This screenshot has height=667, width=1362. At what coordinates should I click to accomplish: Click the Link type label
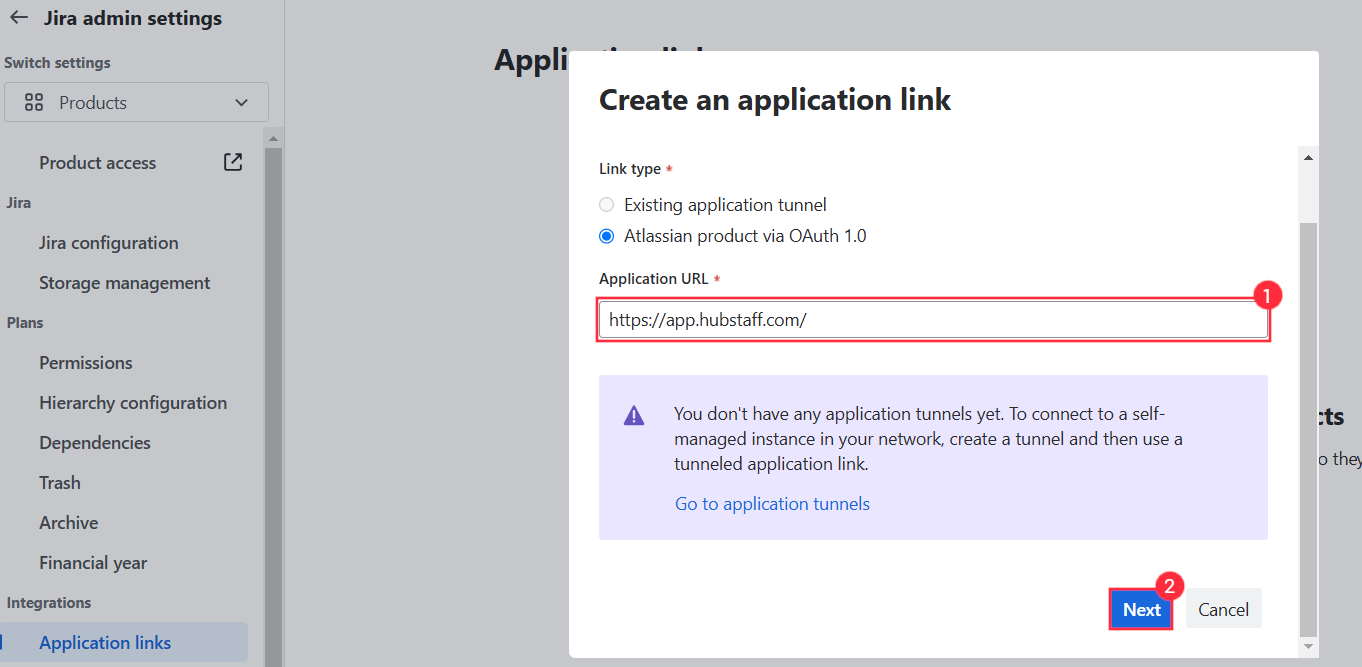pyautogui.click(x=629, y=169)
